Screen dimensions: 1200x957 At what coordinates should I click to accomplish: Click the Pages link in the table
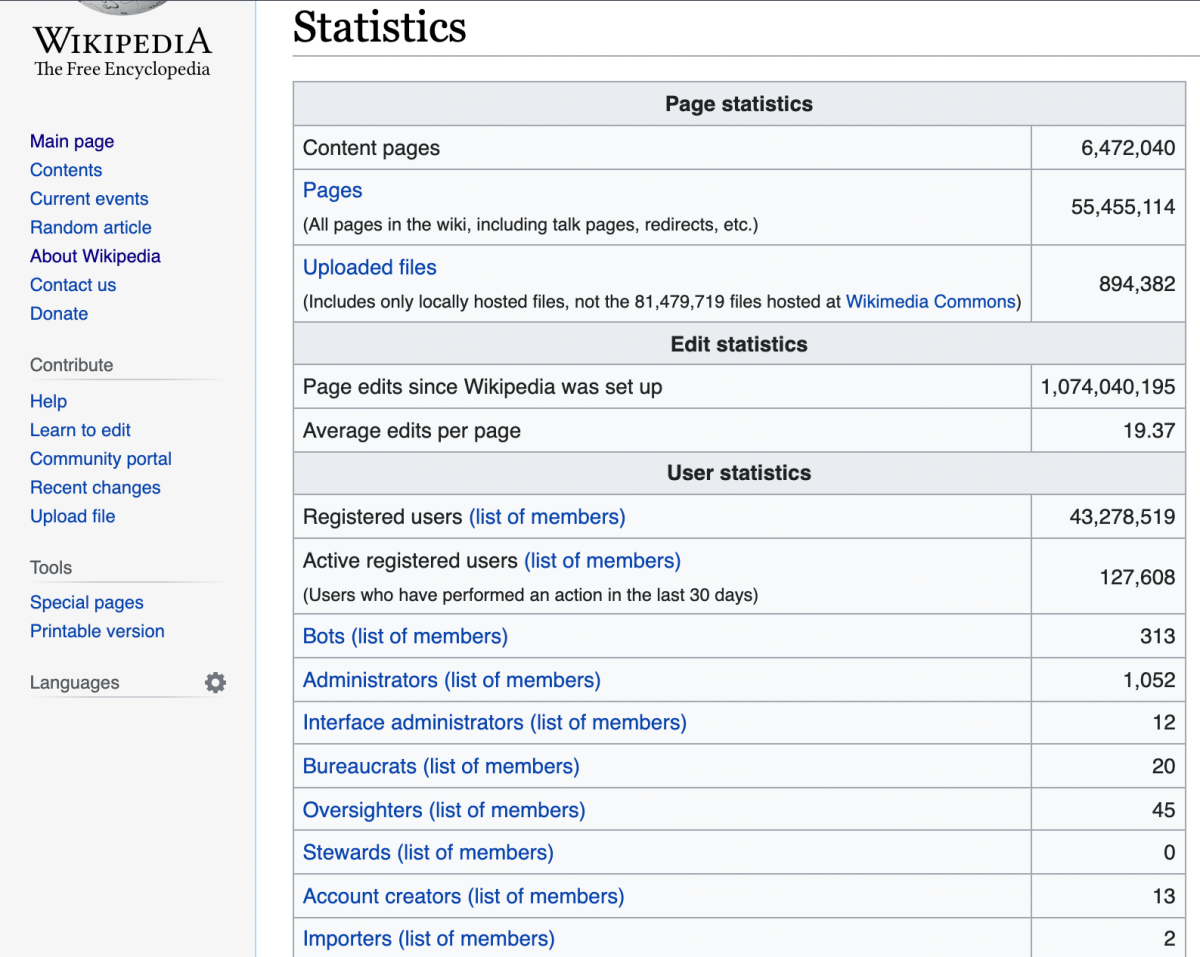coord(333,190)
